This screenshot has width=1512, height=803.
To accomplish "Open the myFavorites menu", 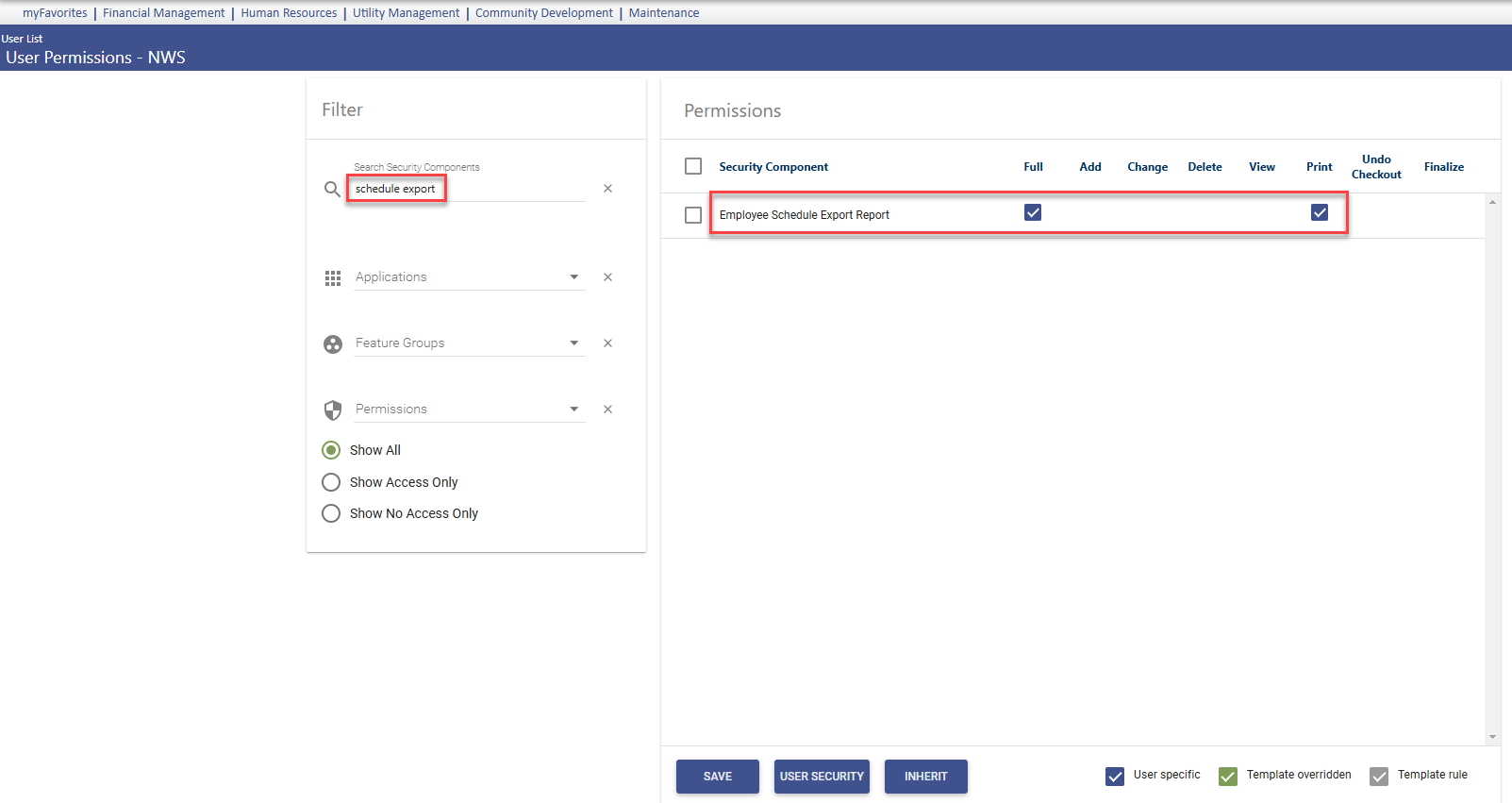I will coord(55,13).
